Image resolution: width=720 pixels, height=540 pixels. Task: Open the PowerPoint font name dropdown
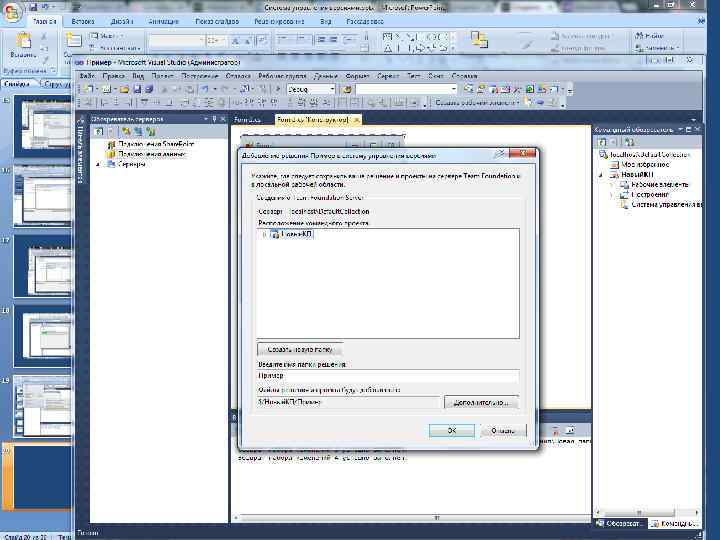click(x=201, y=41)
